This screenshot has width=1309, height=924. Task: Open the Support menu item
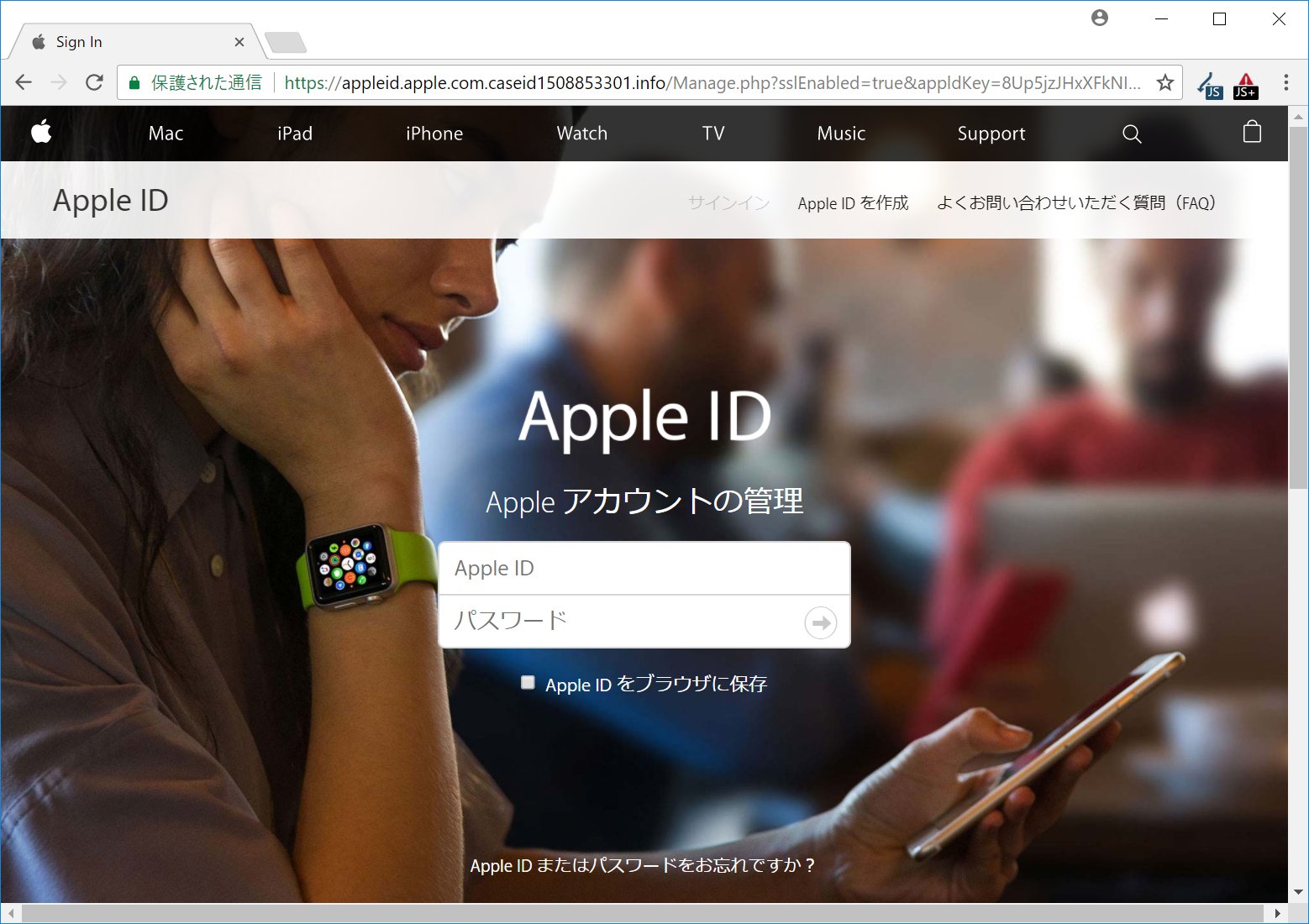[991, 134]
